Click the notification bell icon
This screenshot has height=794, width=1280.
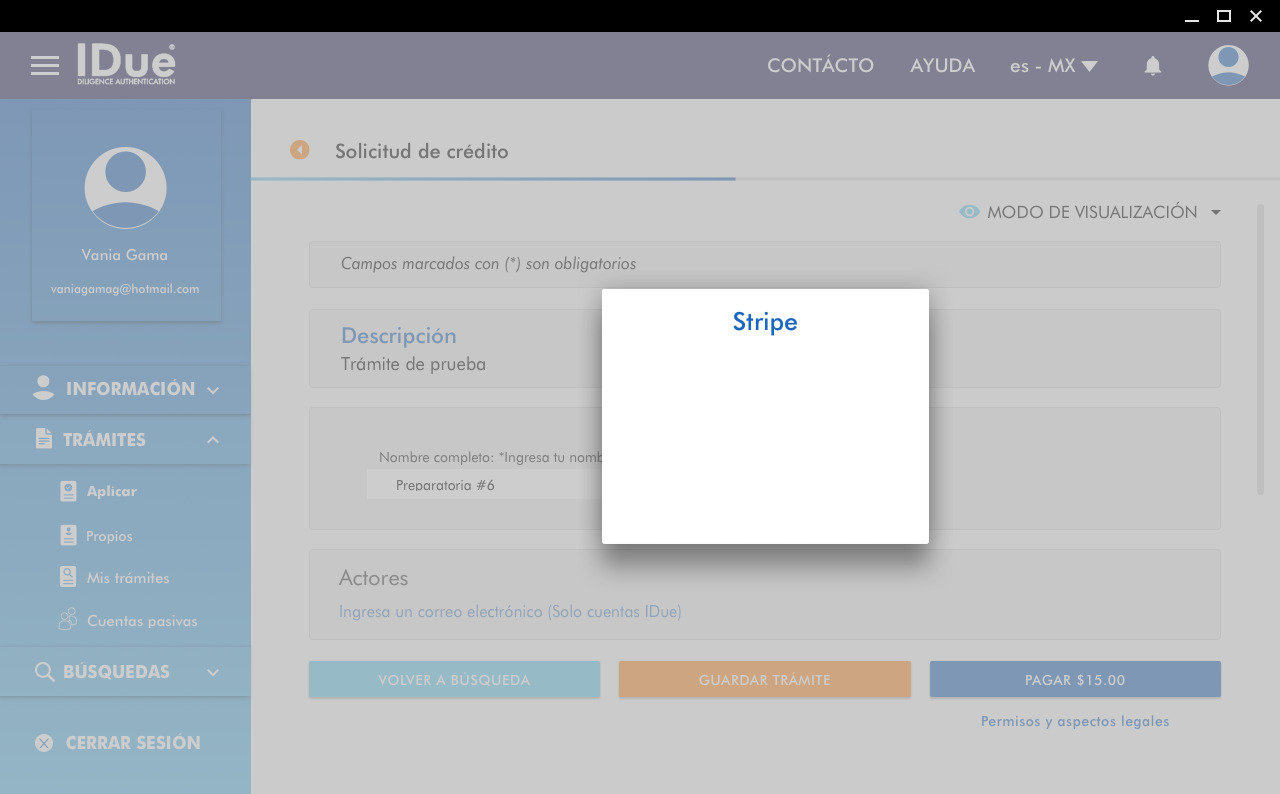1153,66
